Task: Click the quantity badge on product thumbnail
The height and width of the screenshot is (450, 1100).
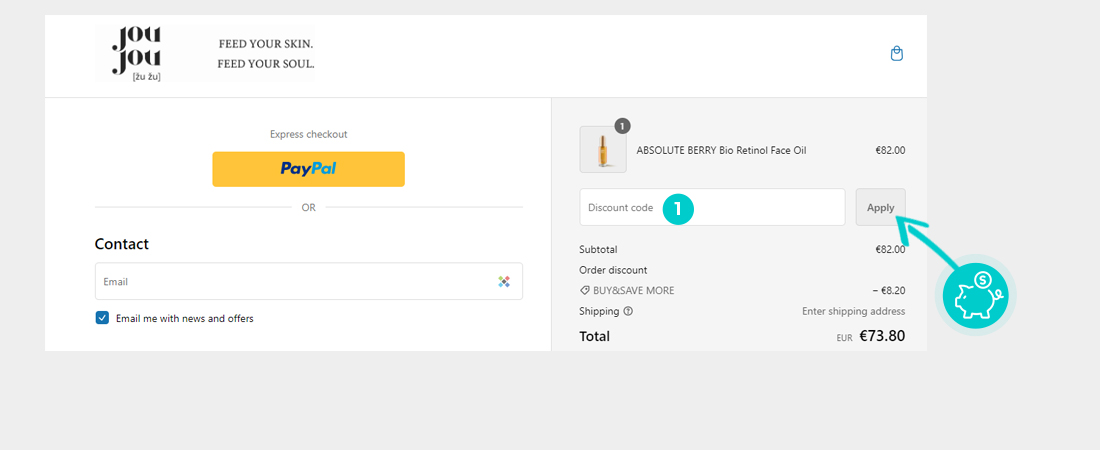Action: pyautogui.click(x=622, y=126)
